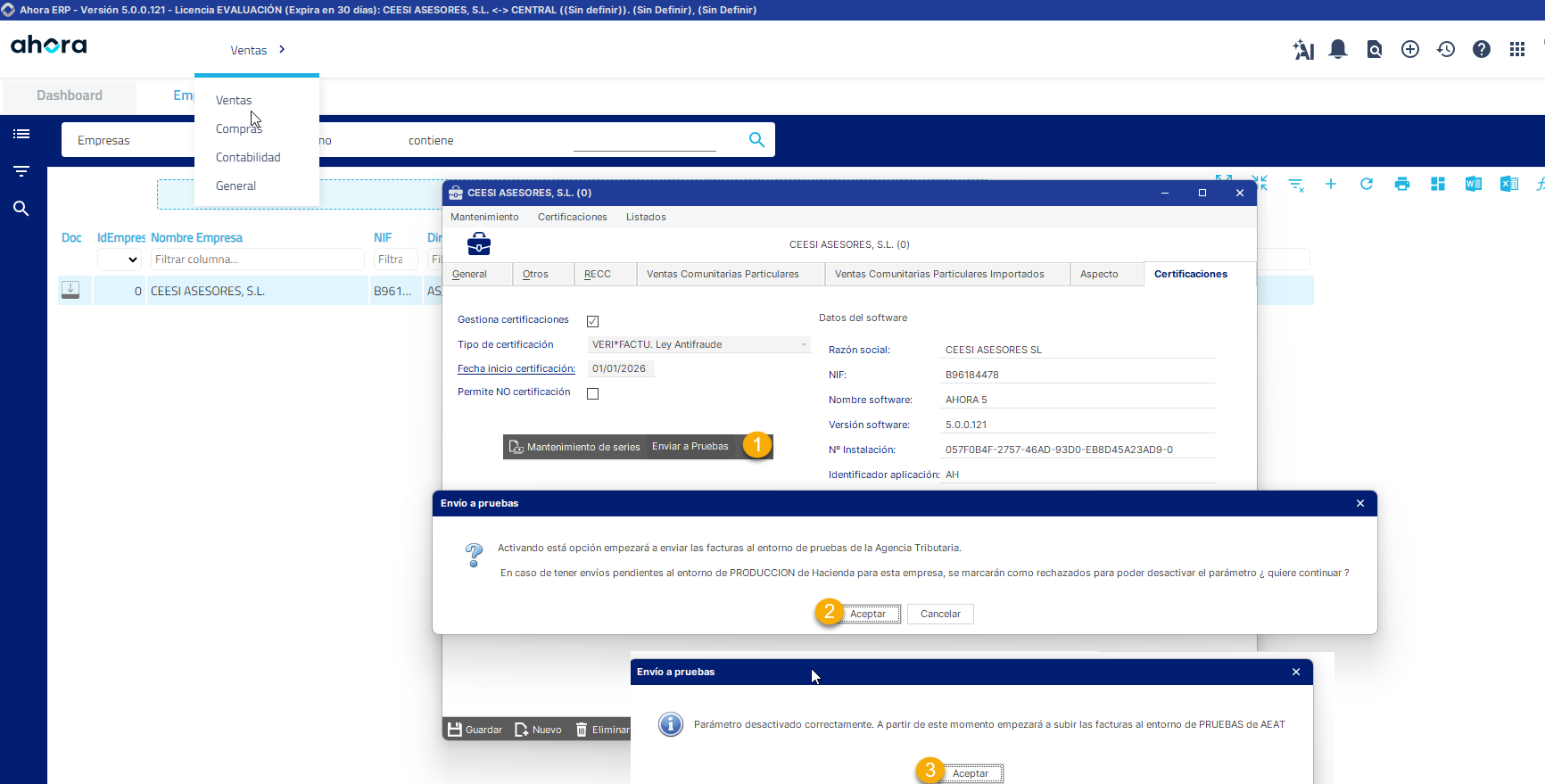Click Aceptar in the question dialog

coord(868,614)
